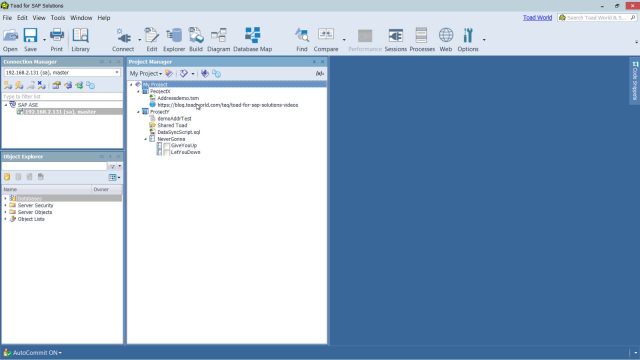Open the Tools menu
This screenshot has width=640, height=360.
[x=58, y=18]
